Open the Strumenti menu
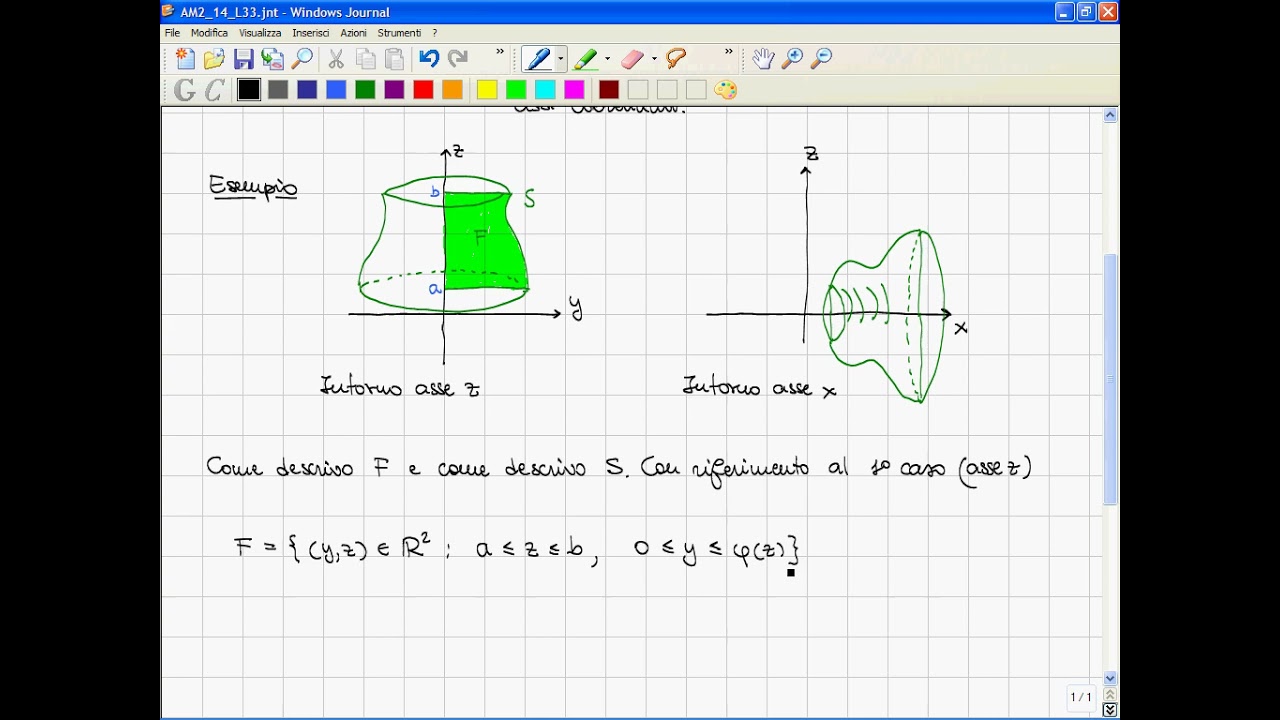This screenshot has width=1280, height=720. 399,33
